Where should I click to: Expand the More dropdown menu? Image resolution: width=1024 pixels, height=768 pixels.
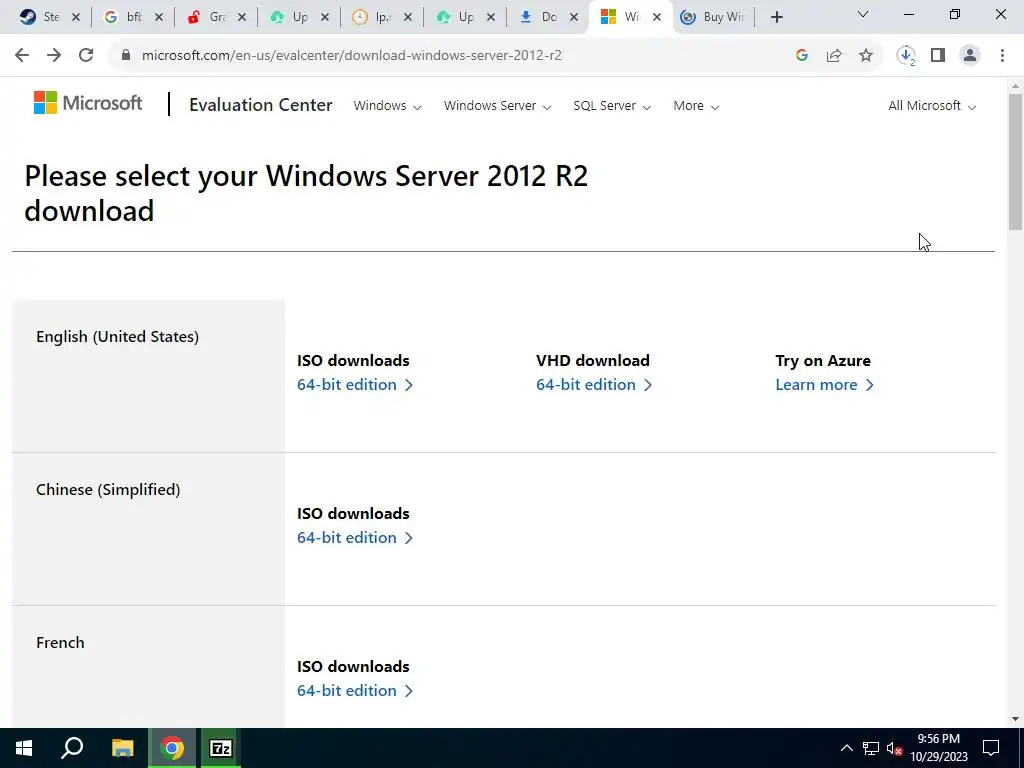click(696, 106)
